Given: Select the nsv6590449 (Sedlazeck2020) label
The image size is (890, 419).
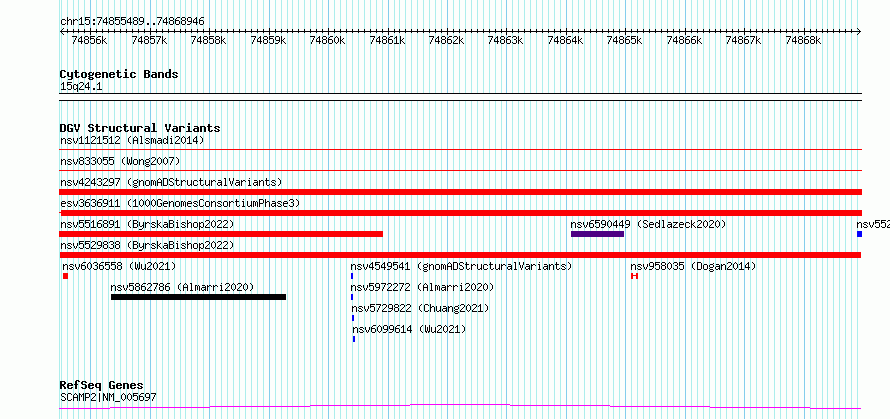Looking at the screenshot, I should point(648,224).
